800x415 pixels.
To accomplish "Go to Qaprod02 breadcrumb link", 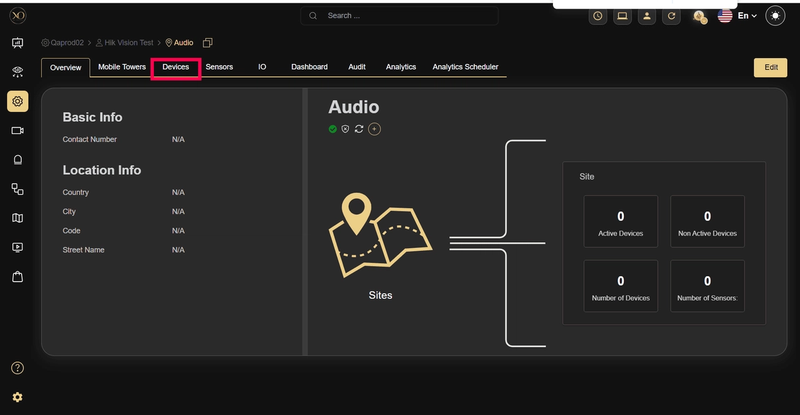I will [62, 43].
